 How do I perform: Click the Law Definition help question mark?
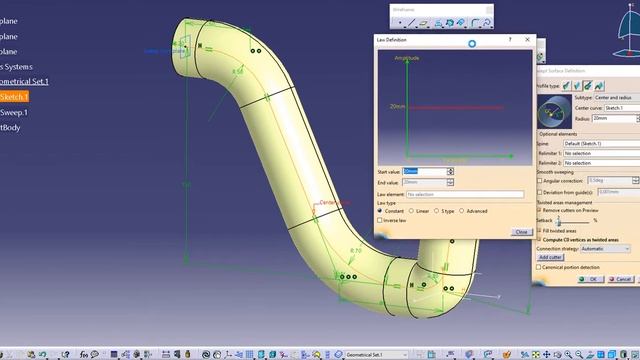coord(510,40)
